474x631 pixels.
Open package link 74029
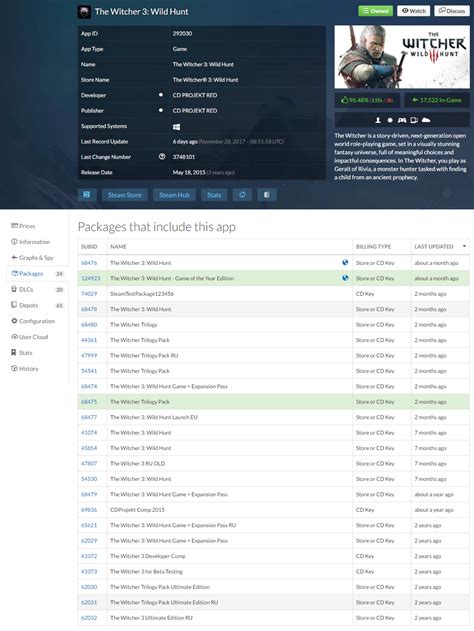point(89,294)
